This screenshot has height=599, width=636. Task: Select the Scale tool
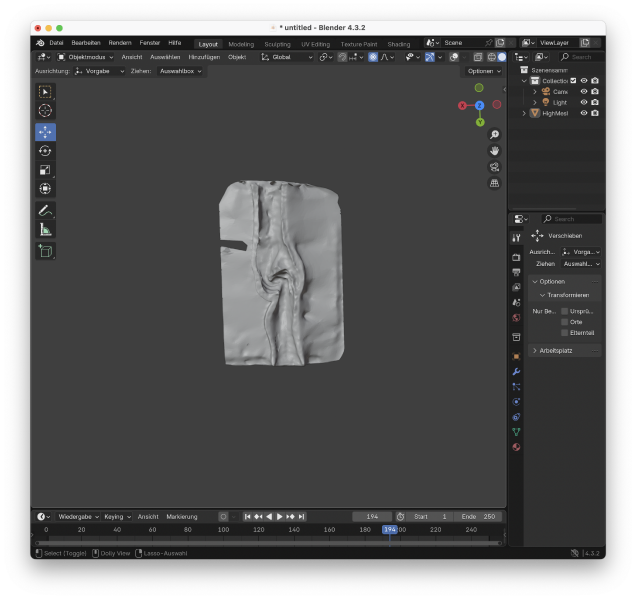(45, 170)
